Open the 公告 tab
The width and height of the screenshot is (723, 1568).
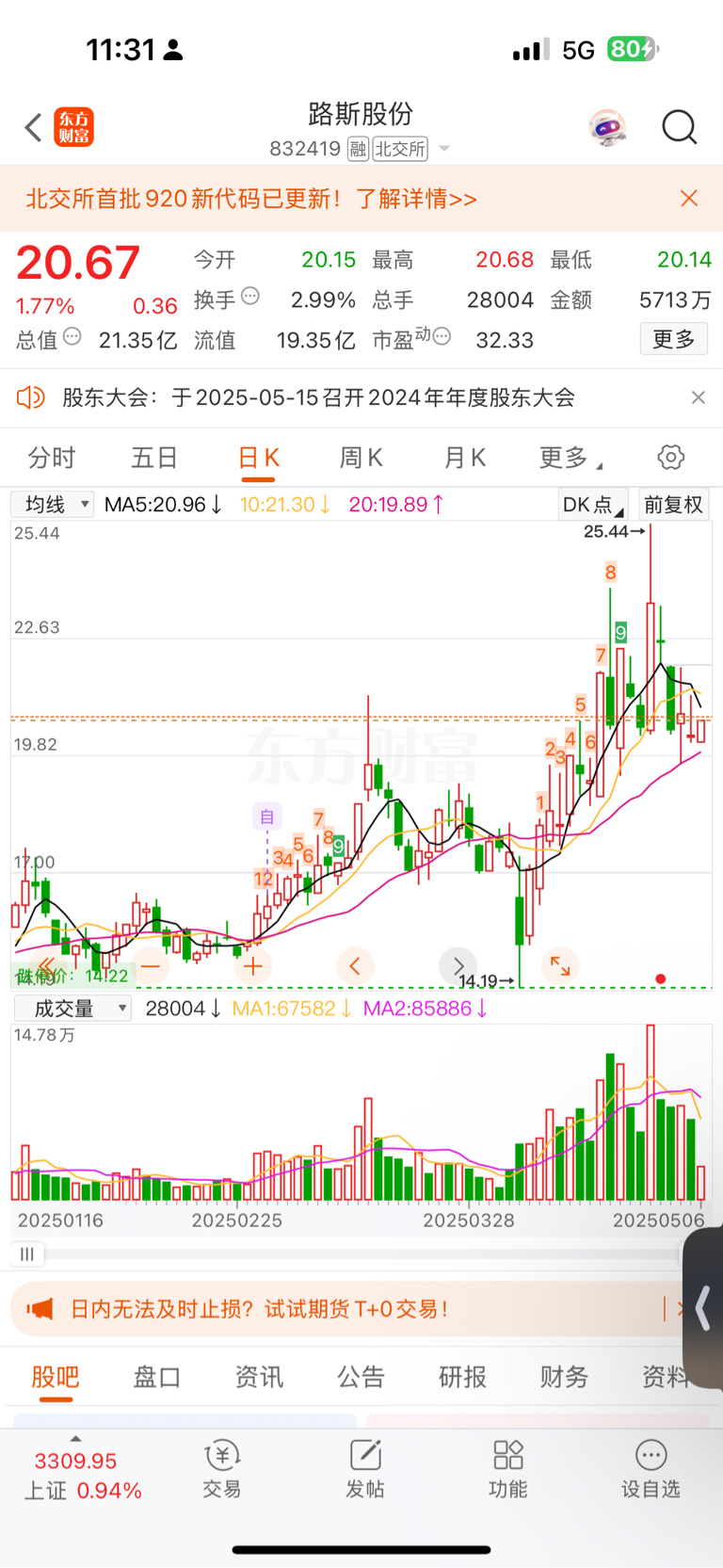click(x=361, y=1377)
